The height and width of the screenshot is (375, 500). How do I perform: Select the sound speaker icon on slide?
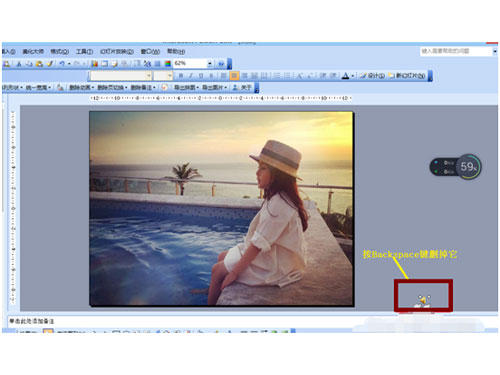point(423,301)
